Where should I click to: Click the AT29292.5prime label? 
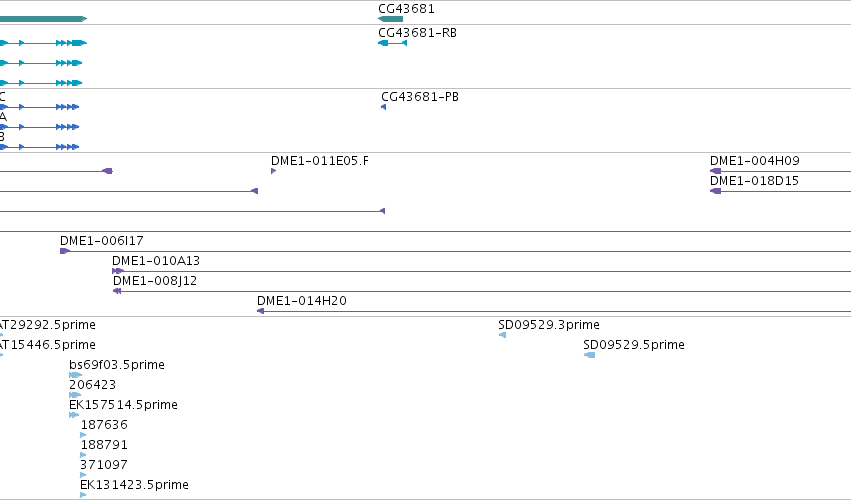click(48, 325)
